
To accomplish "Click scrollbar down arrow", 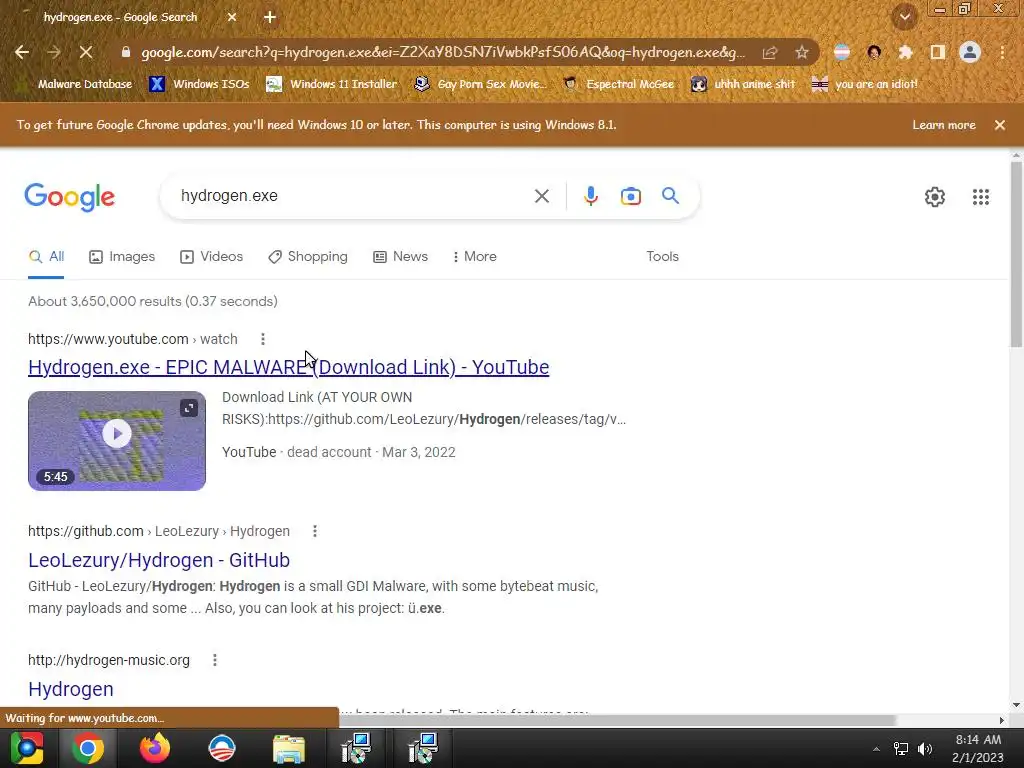I will tap(1016, 705).
